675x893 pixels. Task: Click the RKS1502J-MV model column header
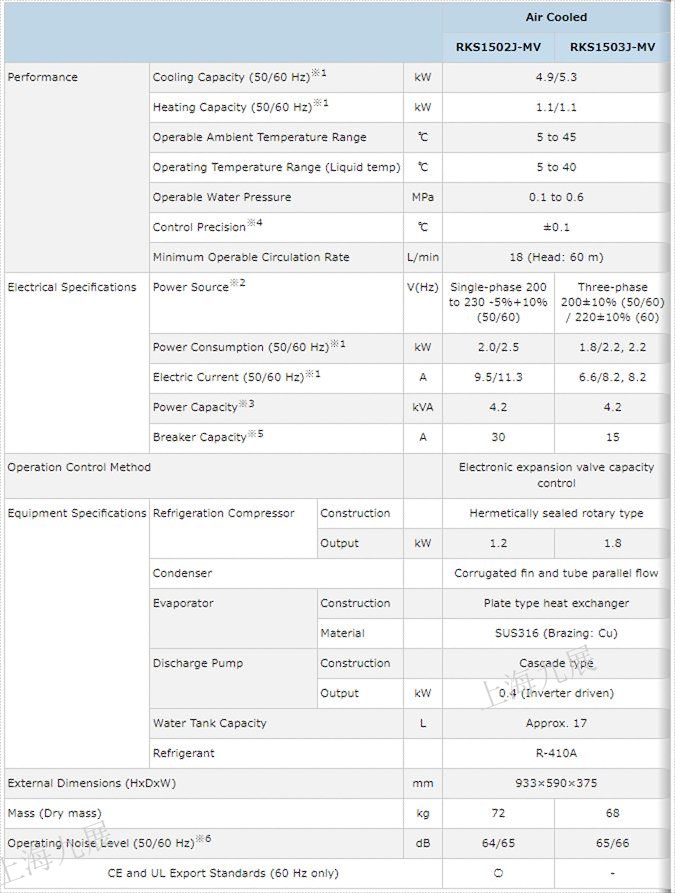tap(498, 47)
